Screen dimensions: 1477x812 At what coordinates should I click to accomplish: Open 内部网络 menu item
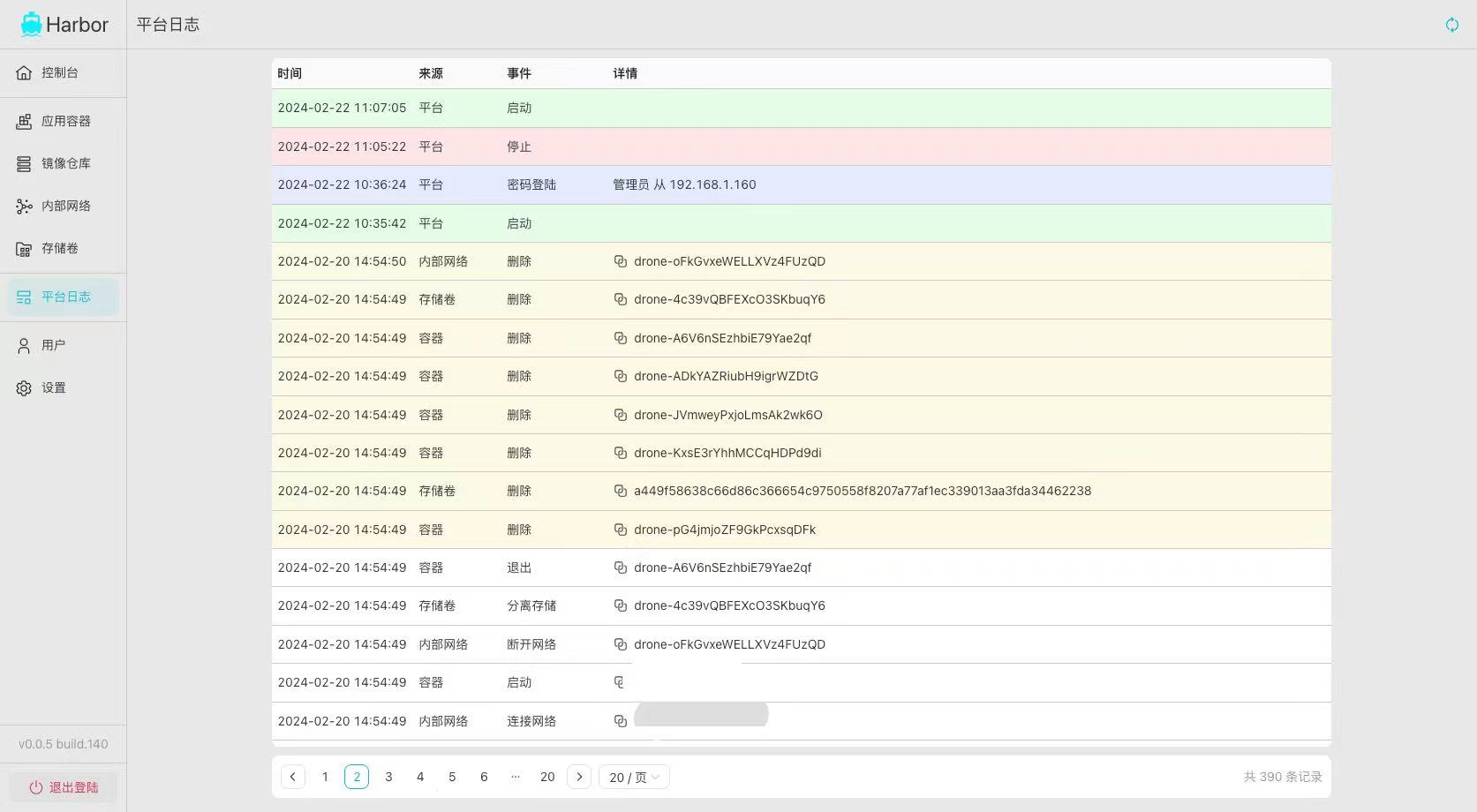63,207
